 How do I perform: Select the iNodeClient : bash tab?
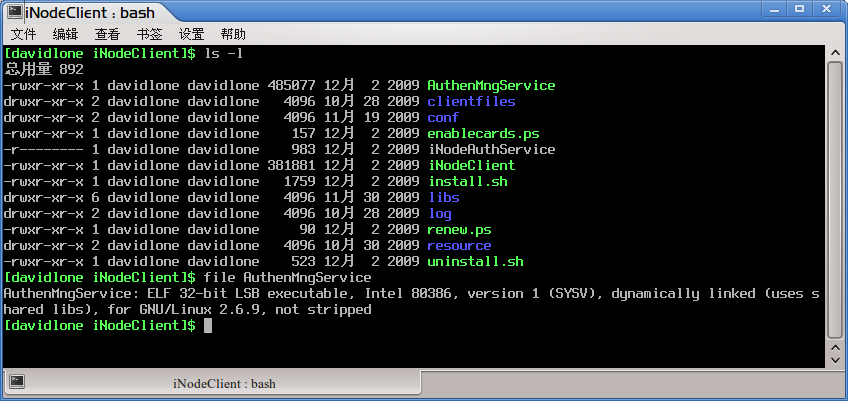tap(212, 383)
